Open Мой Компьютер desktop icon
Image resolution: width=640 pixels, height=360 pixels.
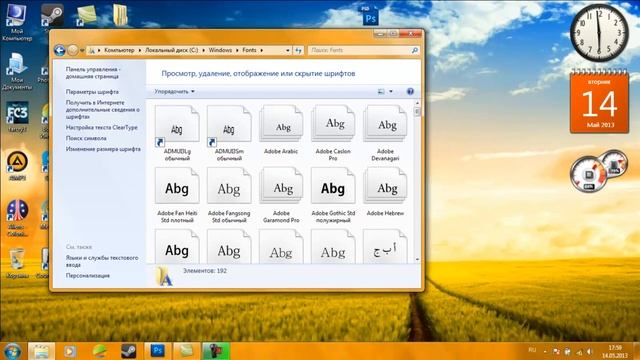click(x=16, y=22)
